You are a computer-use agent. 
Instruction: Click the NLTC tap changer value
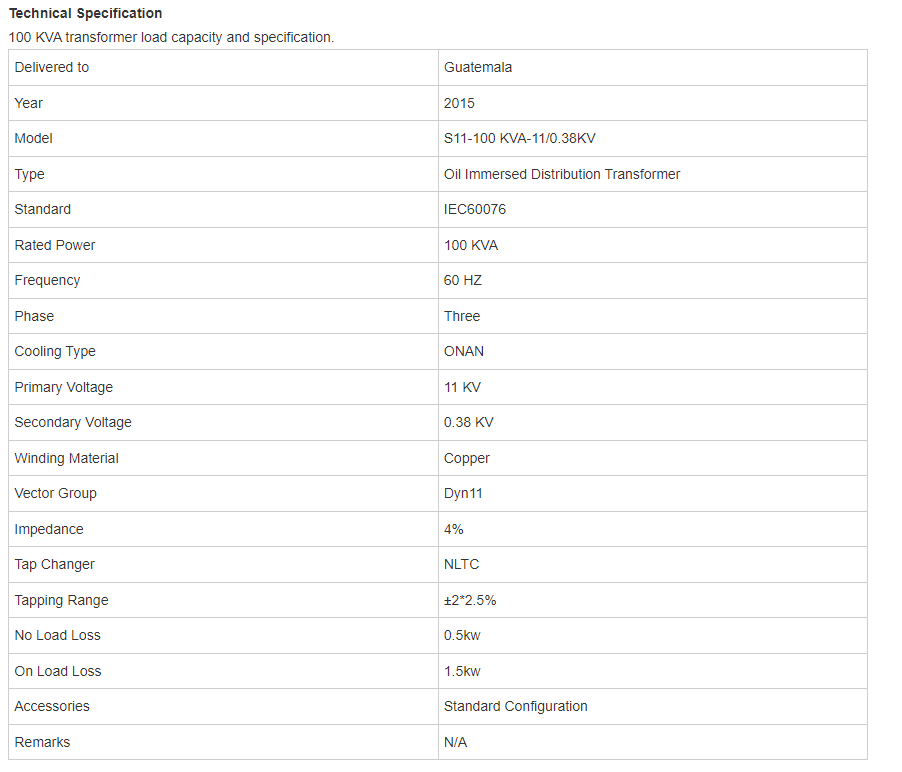tap(461, 564)
